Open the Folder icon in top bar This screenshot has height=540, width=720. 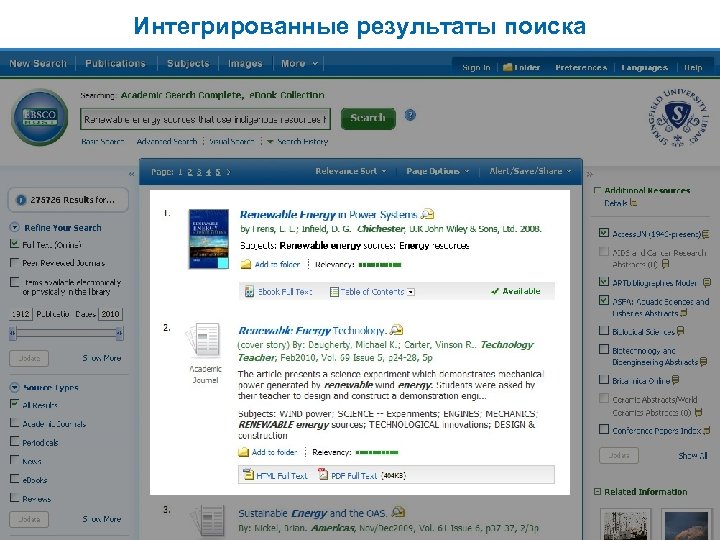click(507, 67)
